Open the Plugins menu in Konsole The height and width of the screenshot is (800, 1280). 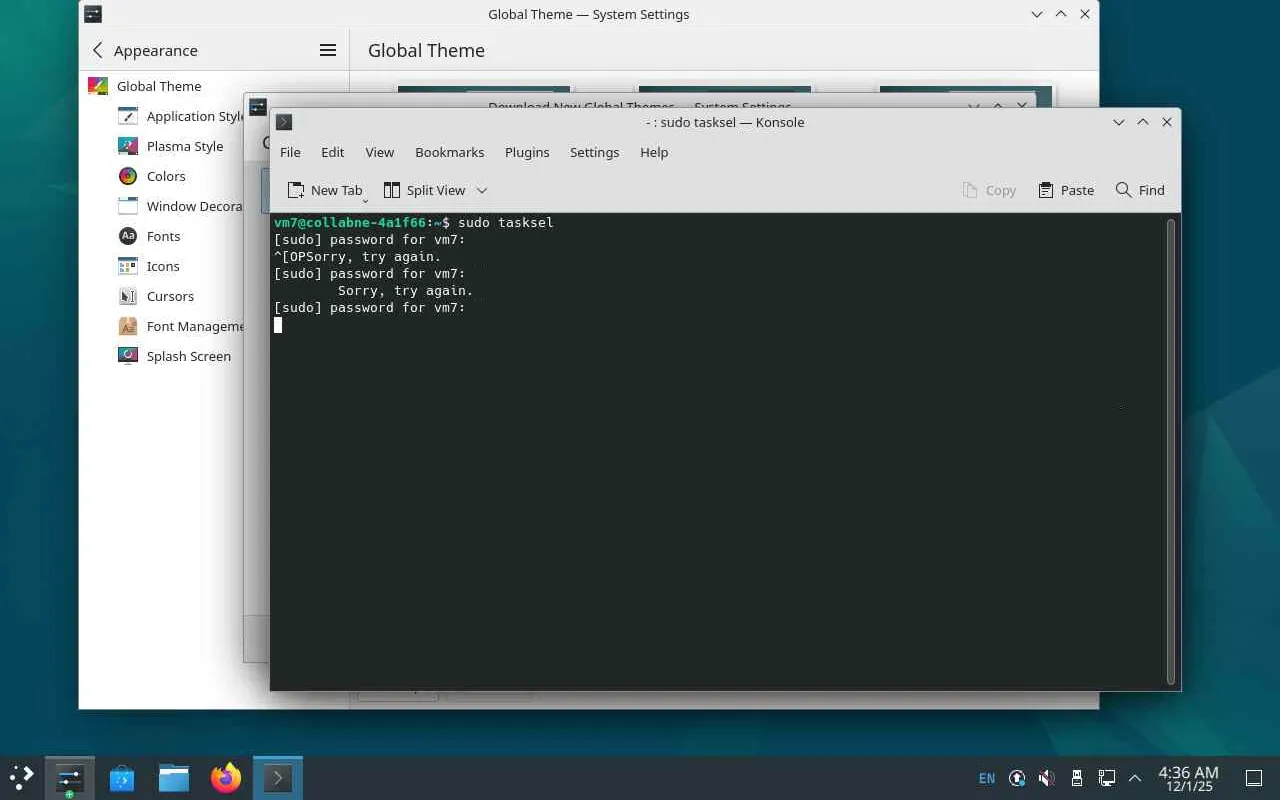pos(527,152)
